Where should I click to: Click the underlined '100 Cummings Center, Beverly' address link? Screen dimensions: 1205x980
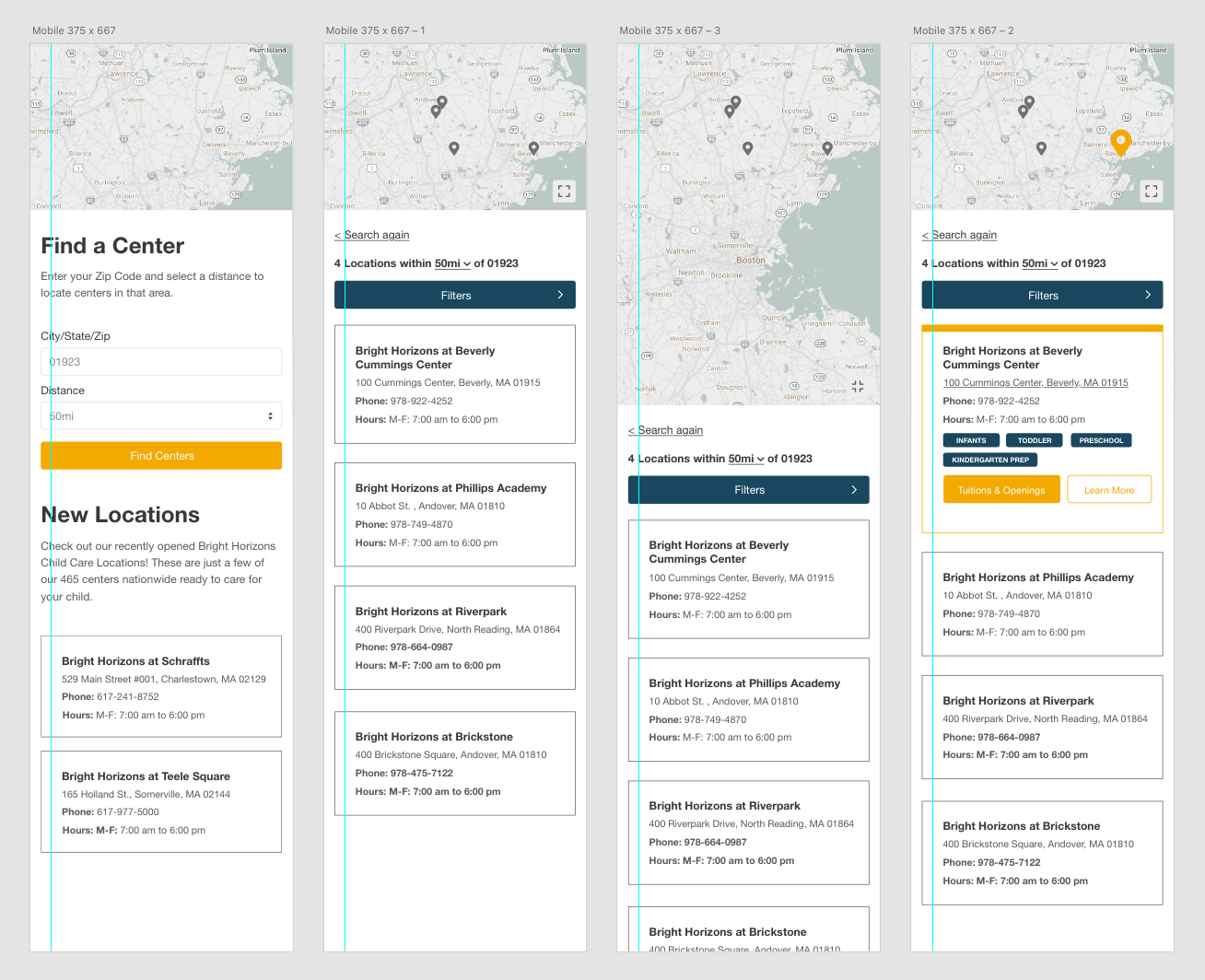coord(1035,382)
